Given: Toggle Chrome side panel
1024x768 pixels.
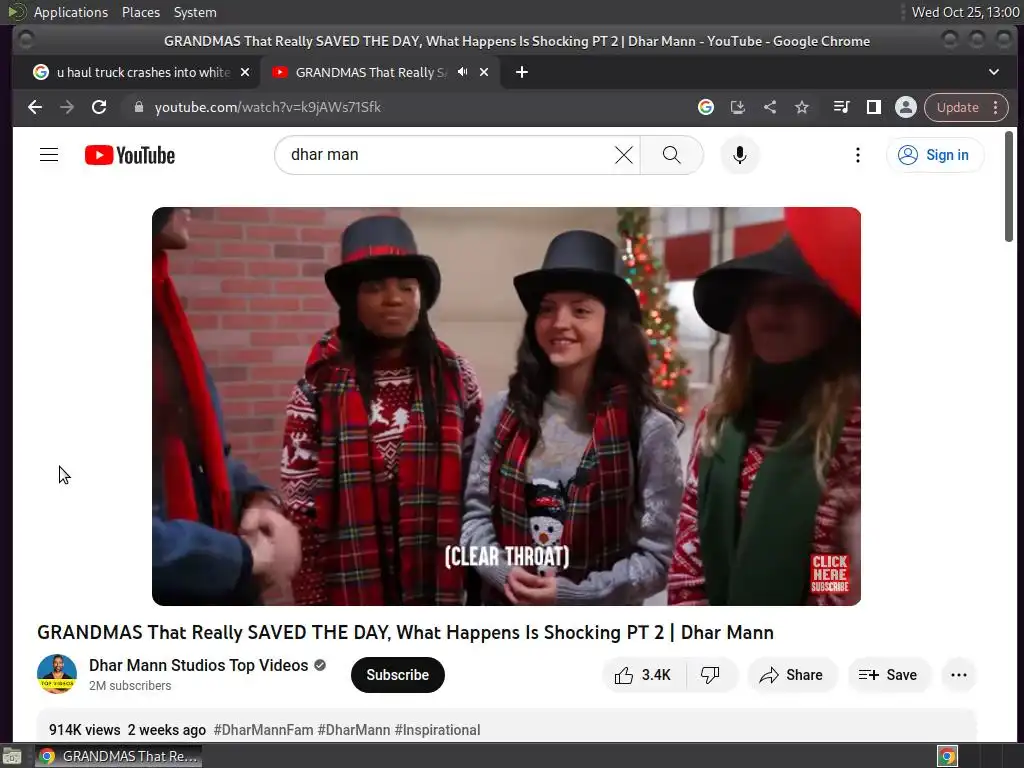Looking at the screenshot, I should (873, 107).
